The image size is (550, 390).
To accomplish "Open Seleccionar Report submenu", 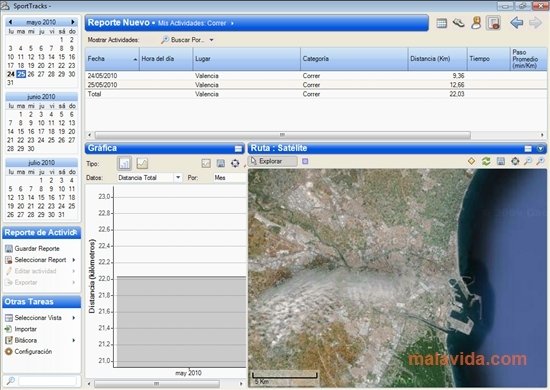I will (x=40, y=260).
